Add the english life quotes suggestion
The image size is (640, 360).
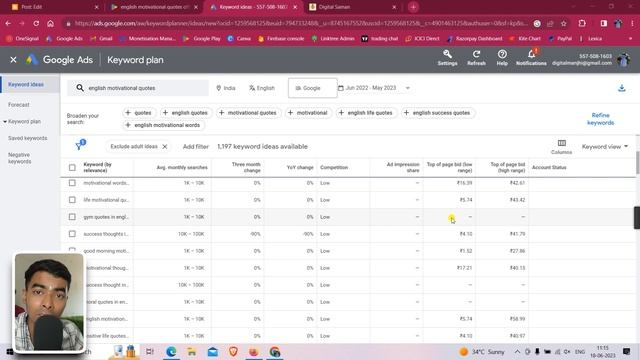pyautogui.click(x=366, y=113)
